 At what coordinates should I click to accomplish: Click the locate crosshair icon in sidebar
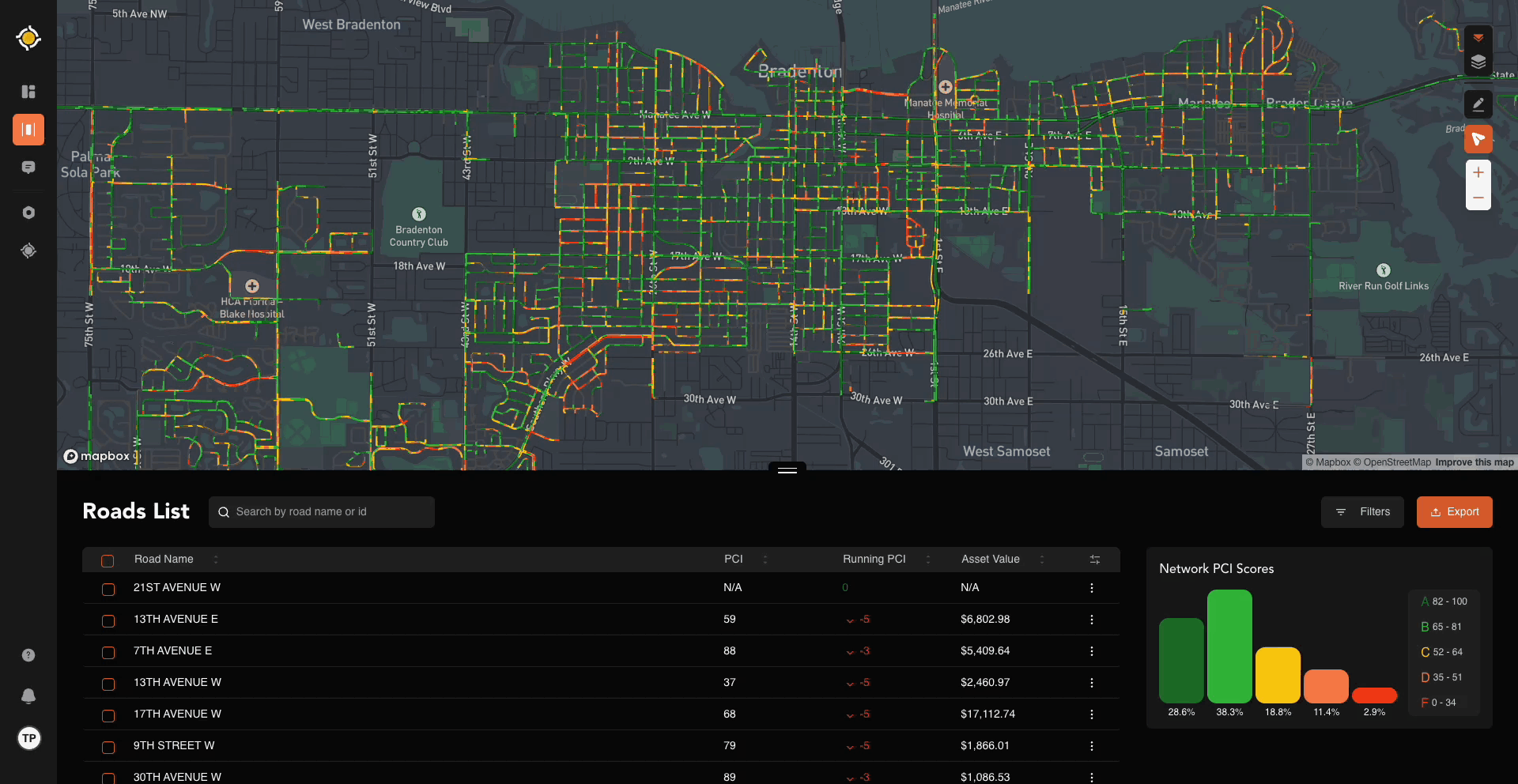click(28, 251)
